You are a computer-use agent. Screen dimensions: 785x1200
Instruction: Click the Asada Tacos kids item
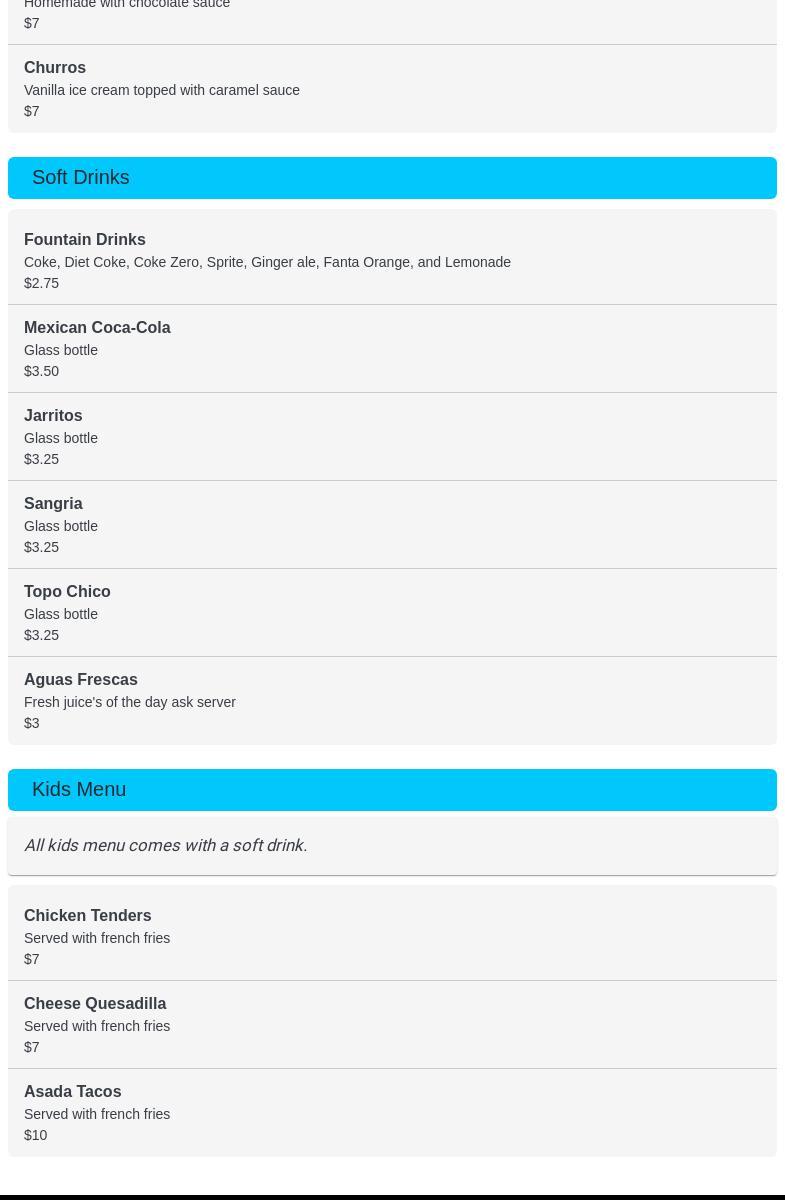point(73,1092)
